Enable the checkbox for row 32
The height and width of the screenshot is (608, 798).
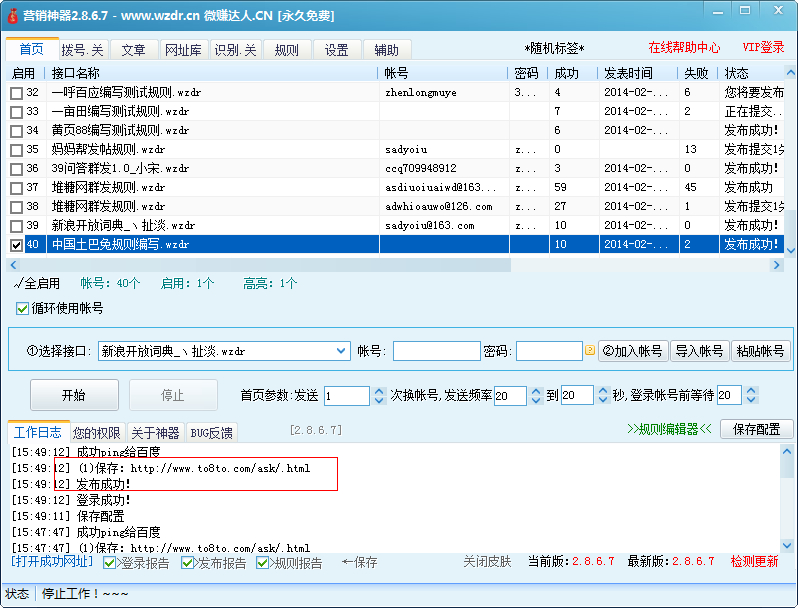pyautogui.click(x=16, y=93)
